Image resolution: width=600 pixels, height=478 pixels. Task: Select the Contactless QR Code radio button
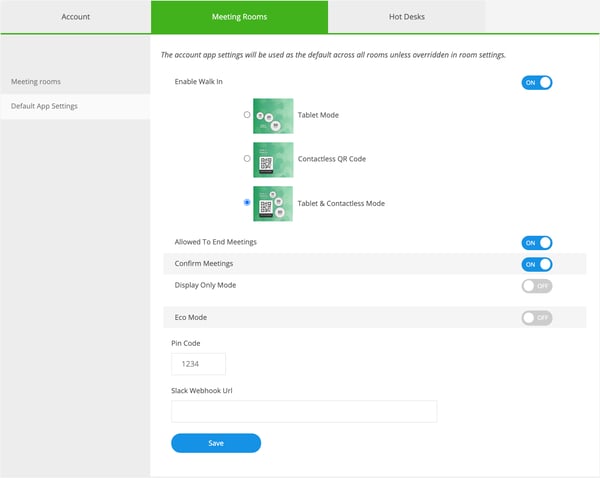pyautogui.click(x=247, y=159)
